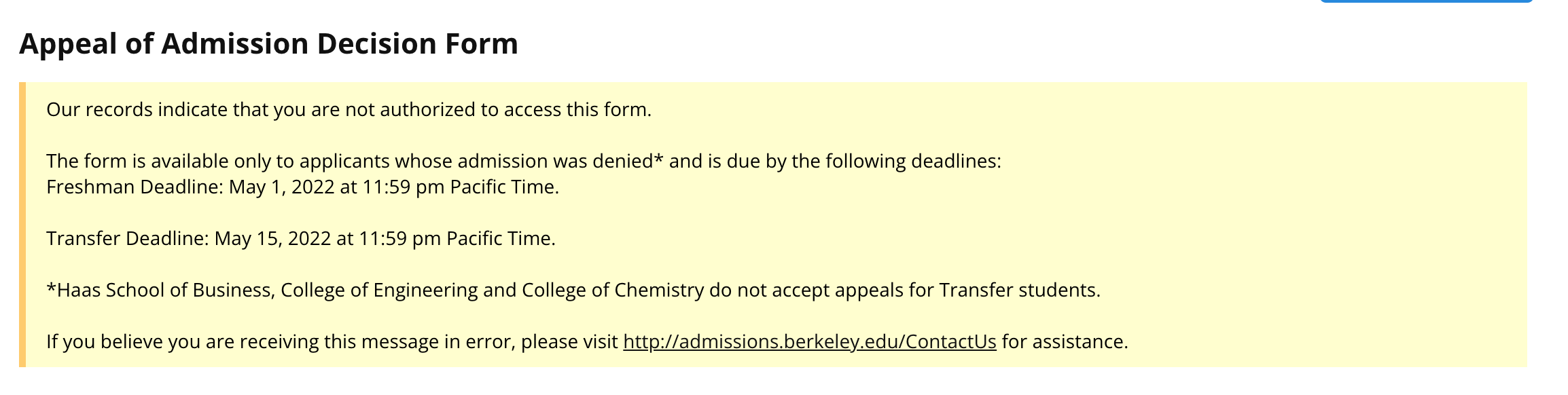Click the 'May 1, 2022' date text

pos(281,187)
